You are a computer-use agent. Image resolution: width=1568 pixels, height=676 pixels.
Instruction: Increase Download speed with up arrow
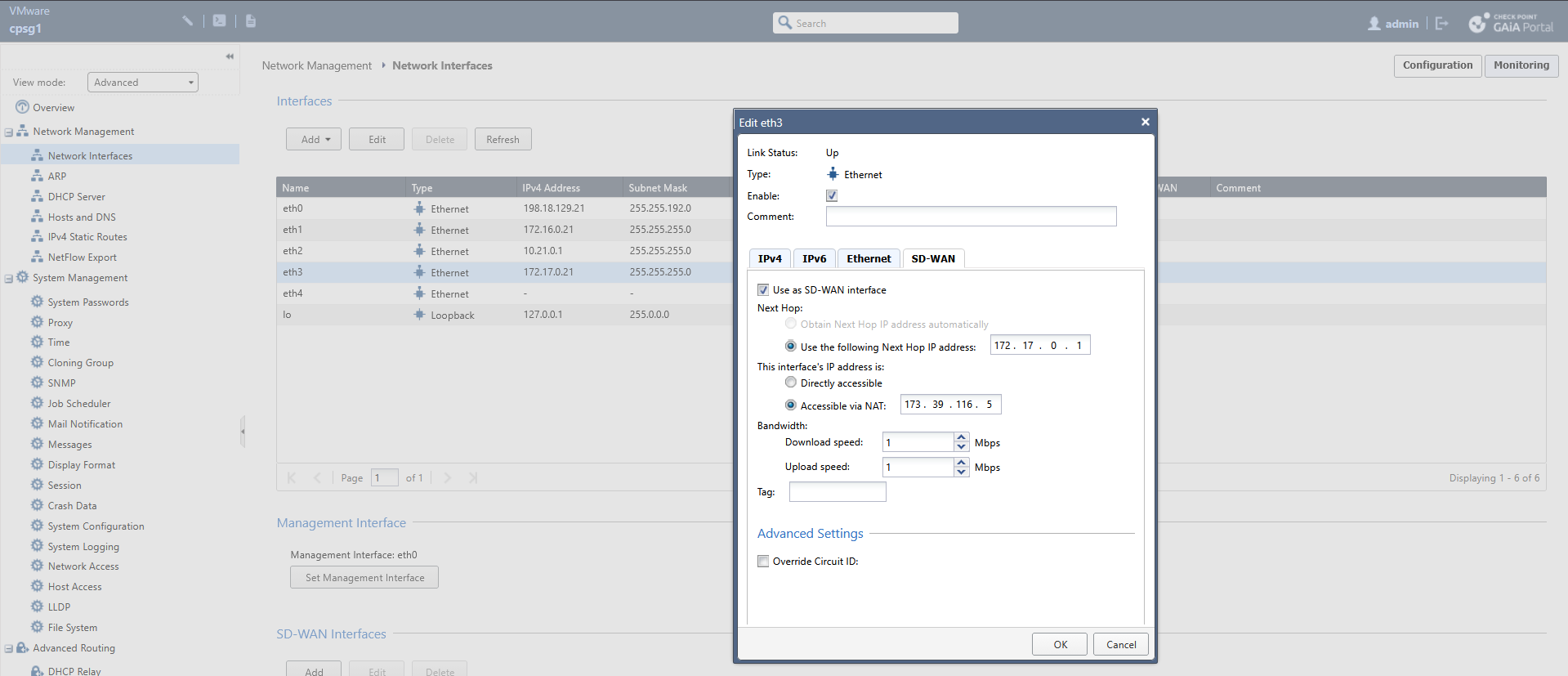click(962, 437)
